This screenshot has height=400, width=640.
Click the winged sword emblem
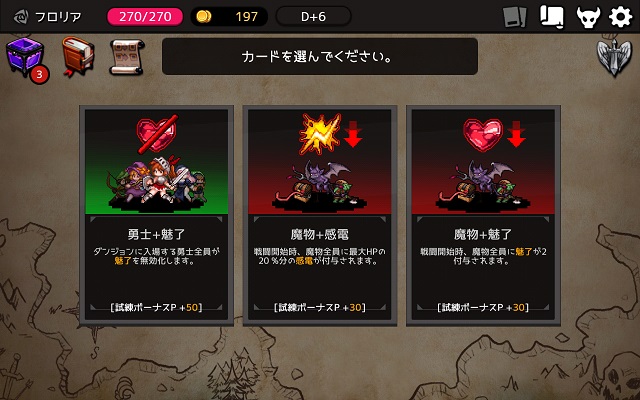click(615, 58)
